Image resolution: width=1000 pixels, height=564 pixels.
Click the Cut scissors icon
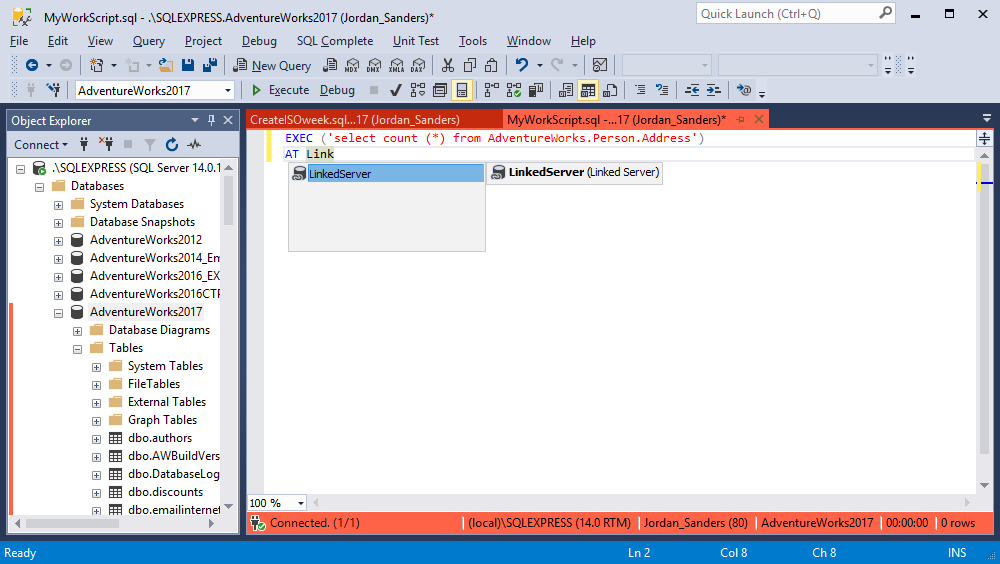(x=448, y=65)
